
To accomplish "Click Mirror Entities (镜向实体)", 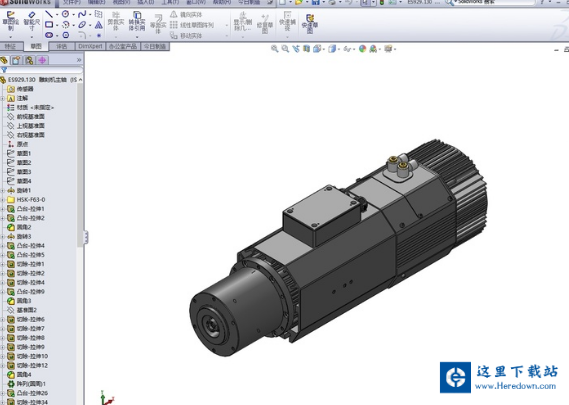I will pyautogui.click(x=186, y=15).
